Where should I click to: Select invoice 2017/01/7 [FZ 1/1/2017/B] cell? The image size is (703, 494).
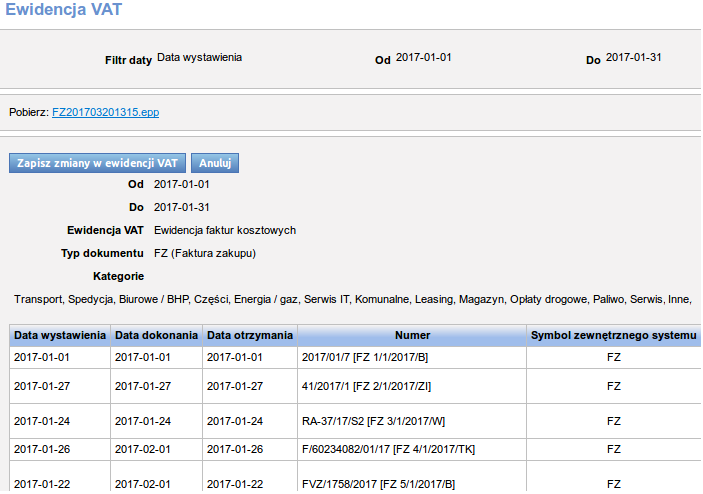[363, 356]
